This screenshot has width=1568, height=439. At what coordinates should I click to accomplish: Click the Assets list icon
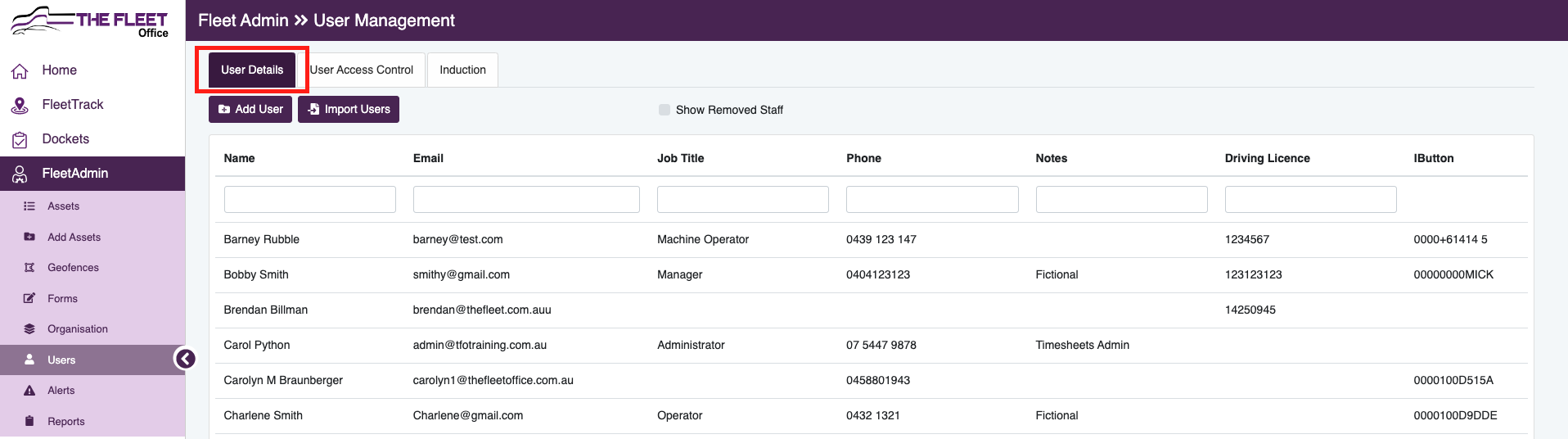pyautogui.click(x=29, y=206)
